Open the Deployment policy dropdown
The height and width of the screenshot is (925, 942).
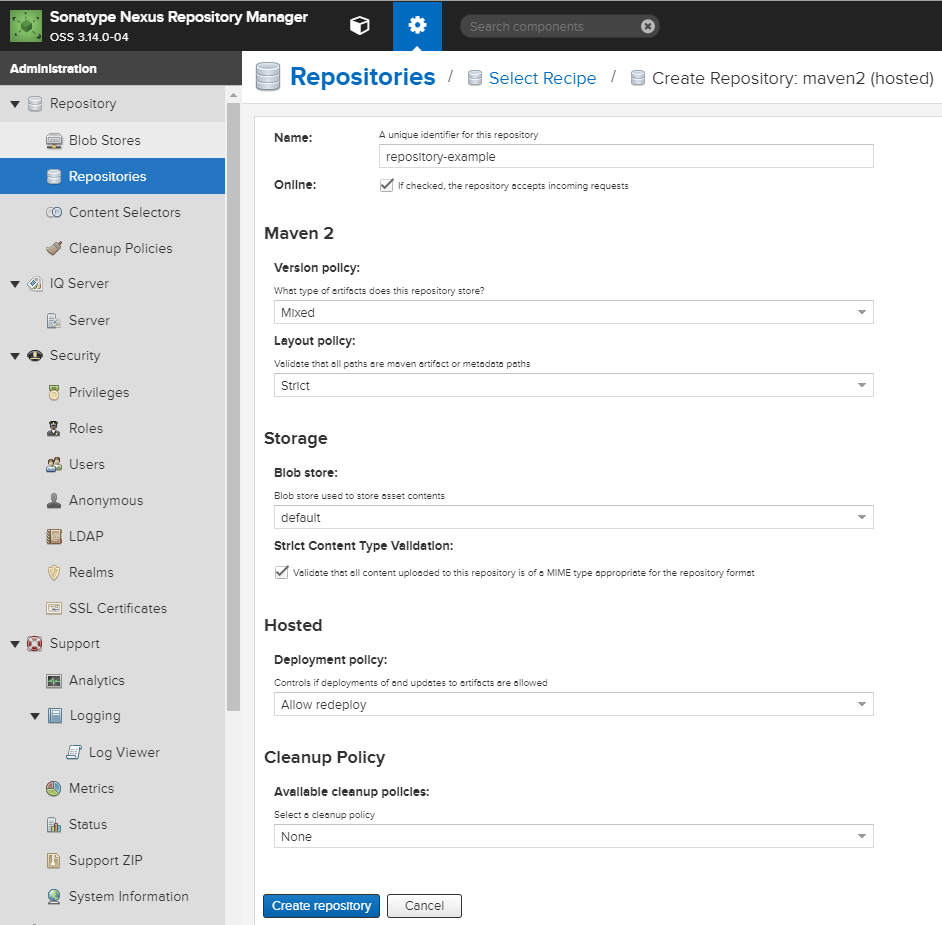(x=573, y=704)
